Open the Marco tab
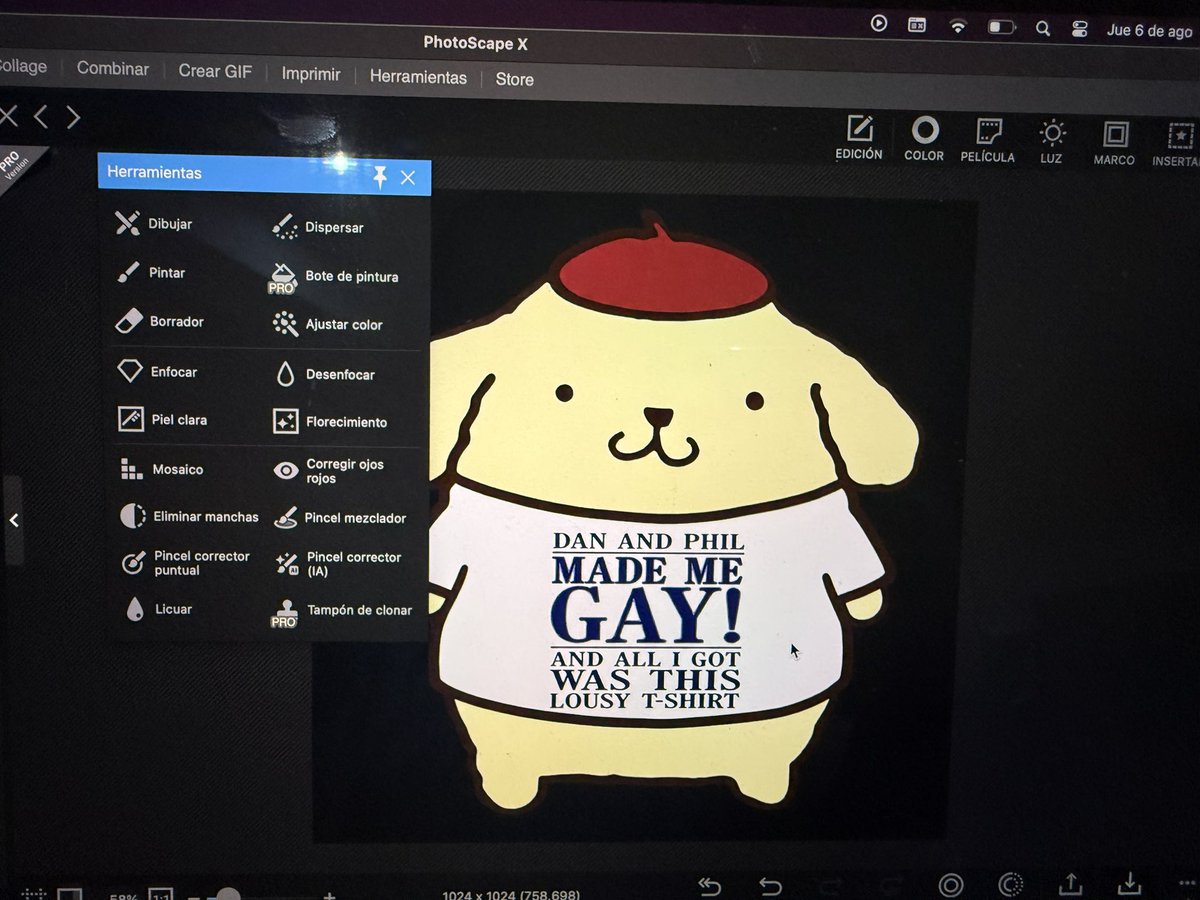Viewport: 1200px width, 900px height. point(1115,144)
